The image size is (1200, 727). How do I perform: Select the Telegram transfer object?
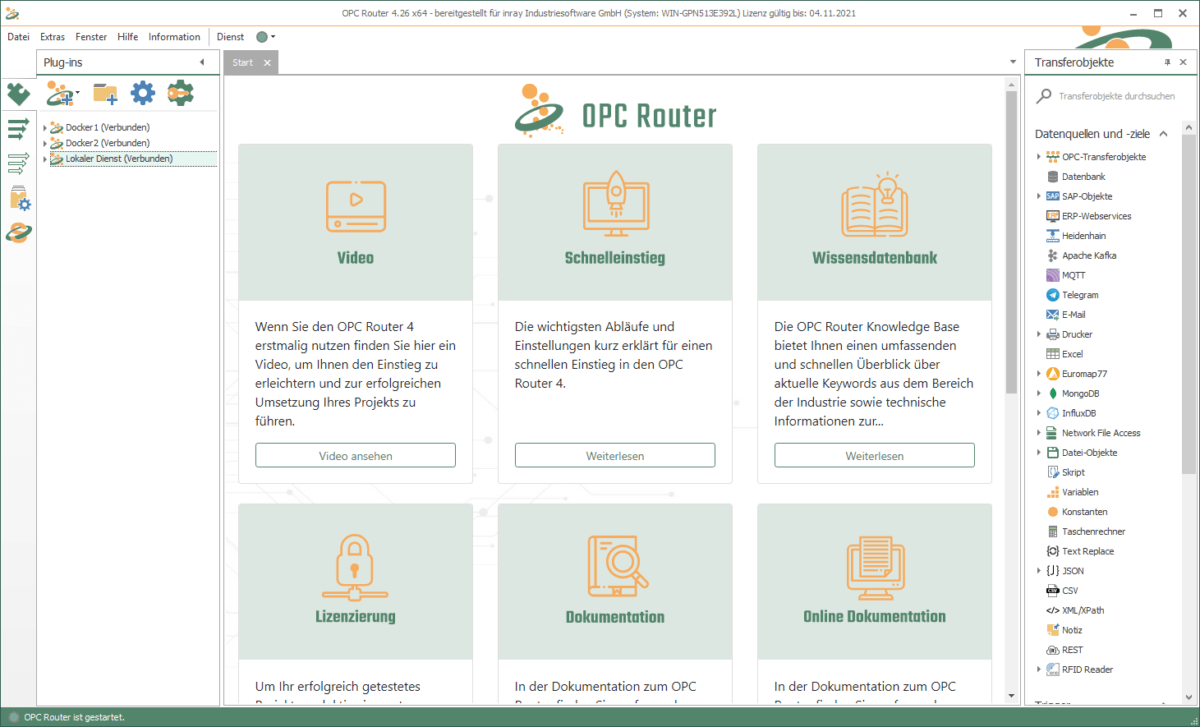[x=1079, y=294]
